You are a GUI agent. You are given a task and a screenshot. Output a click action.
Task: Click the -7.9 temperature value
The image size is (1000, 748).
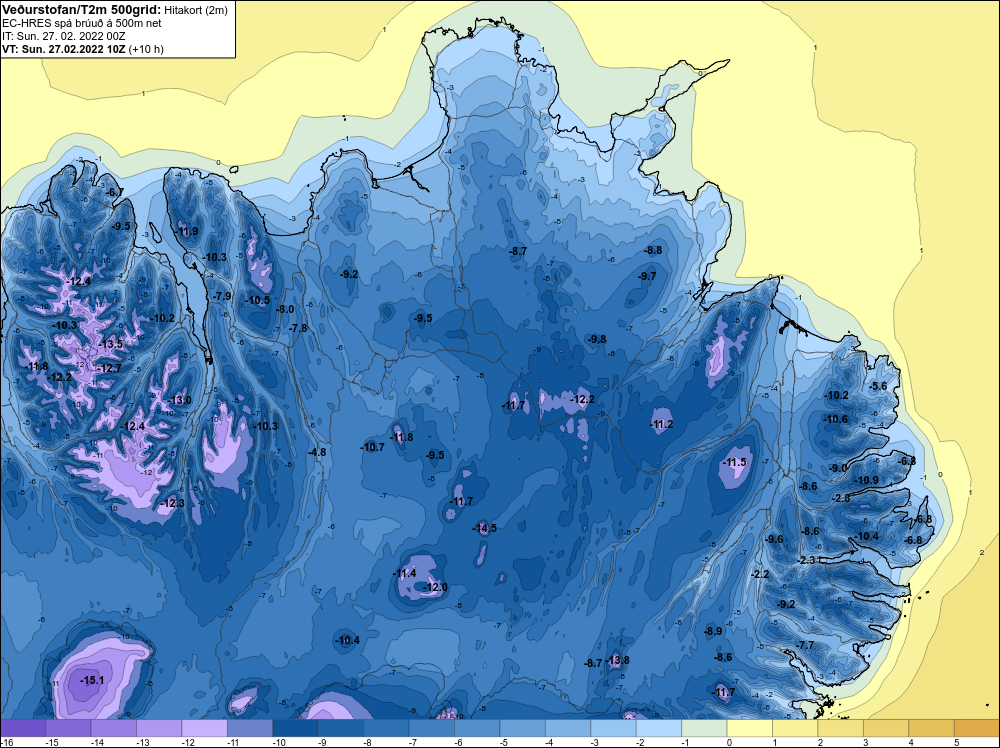click(x=222, y=297)
